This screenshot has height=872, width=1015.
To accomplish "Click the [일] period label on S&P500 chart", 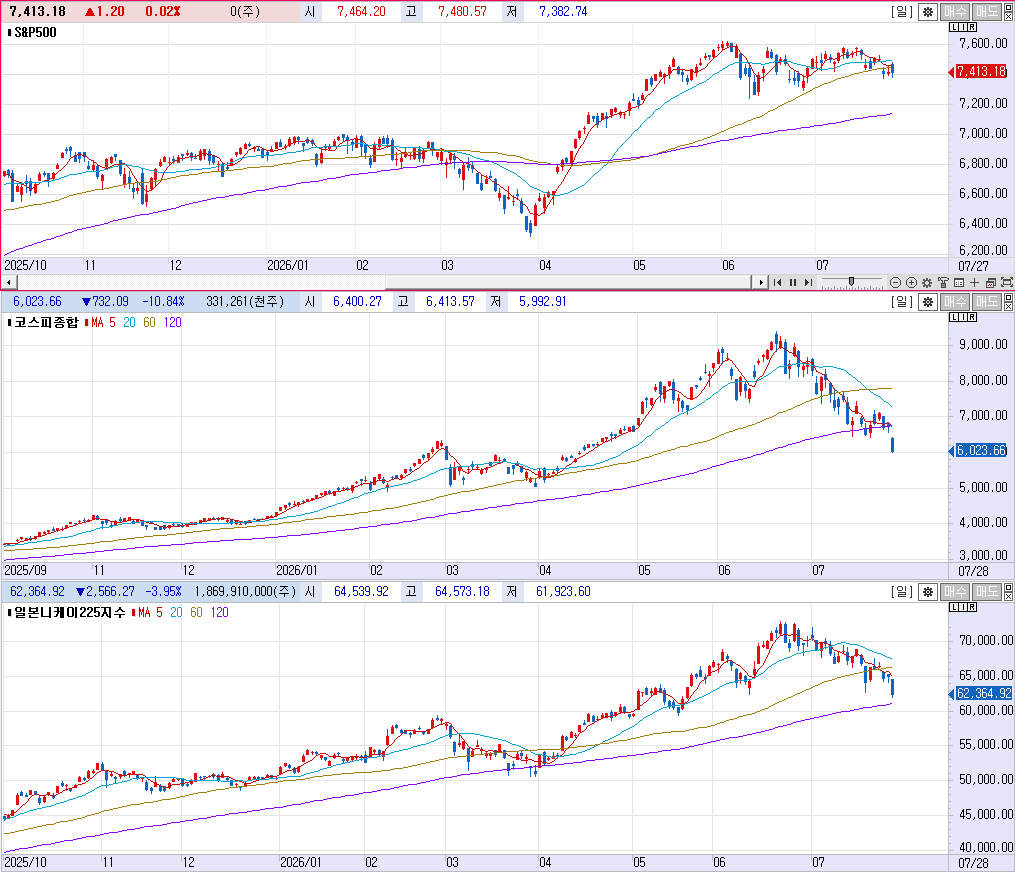I will point(902,12).
